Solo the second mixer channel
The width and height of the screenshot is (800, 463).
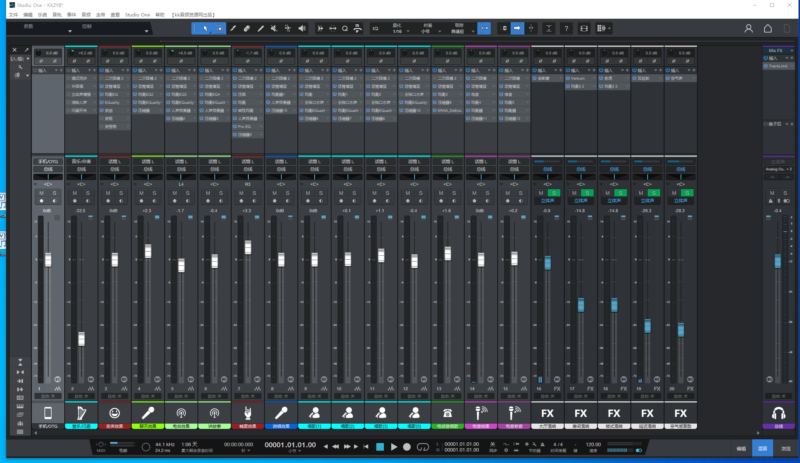[x=87, y=192]
